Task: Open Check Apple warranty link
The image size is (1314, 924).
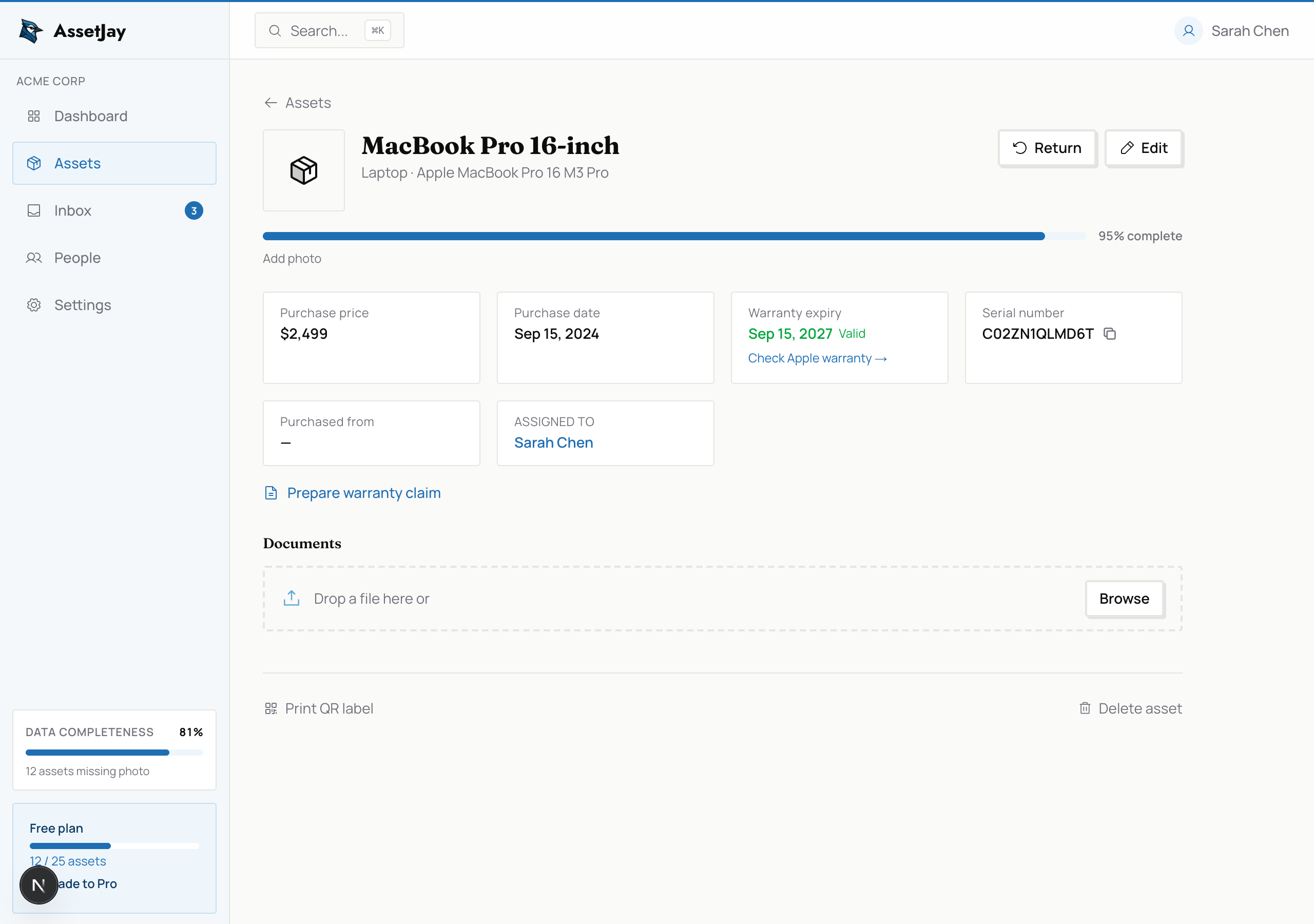Action: point(817,358)
